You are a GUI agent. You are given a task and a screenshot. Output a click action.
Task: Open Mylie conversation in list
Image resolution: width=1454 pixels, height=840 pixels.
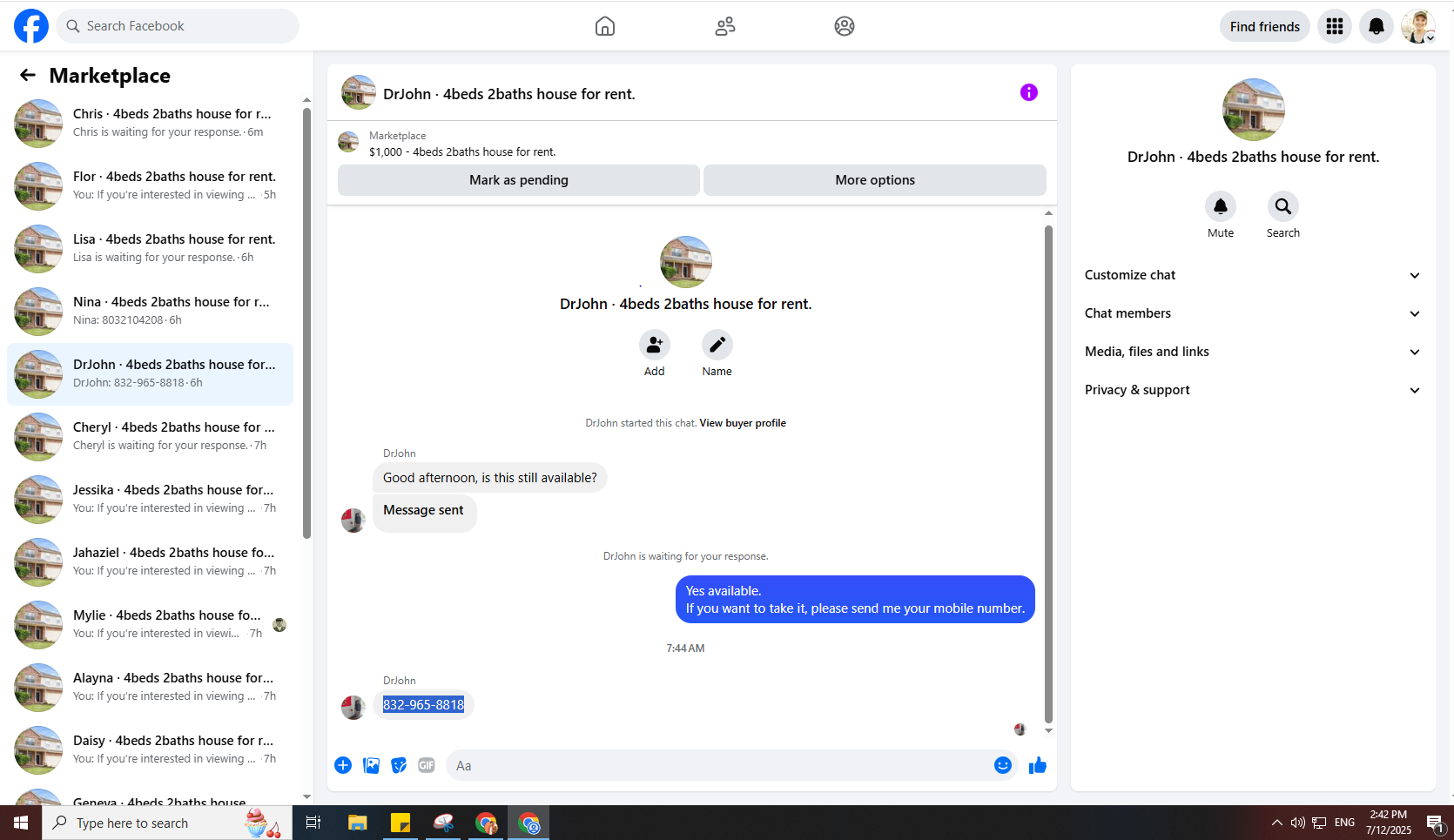150,624
